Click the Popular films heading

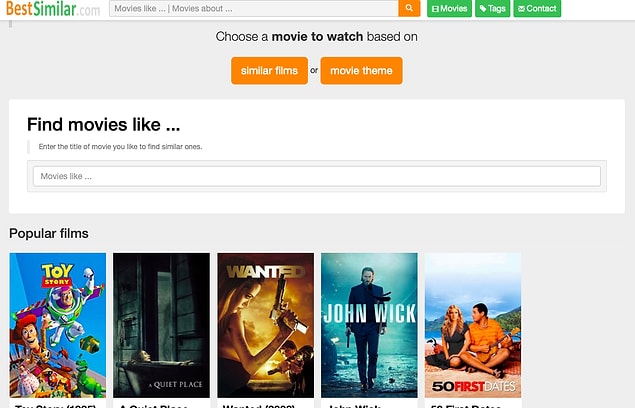pyautogui.click(x=49, y=233)
